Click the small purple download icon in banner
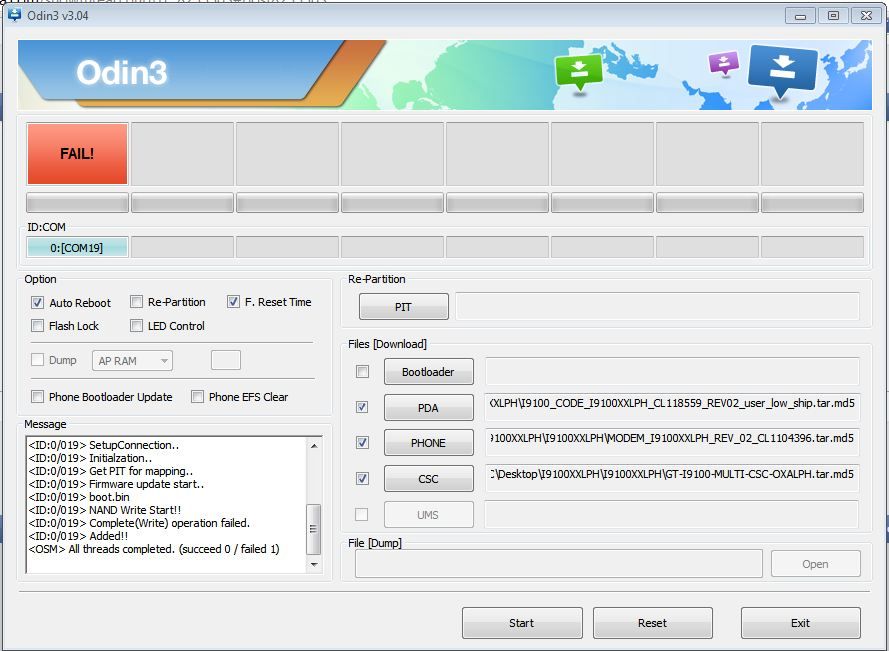 pyautogui.click(x=723, y=63)
